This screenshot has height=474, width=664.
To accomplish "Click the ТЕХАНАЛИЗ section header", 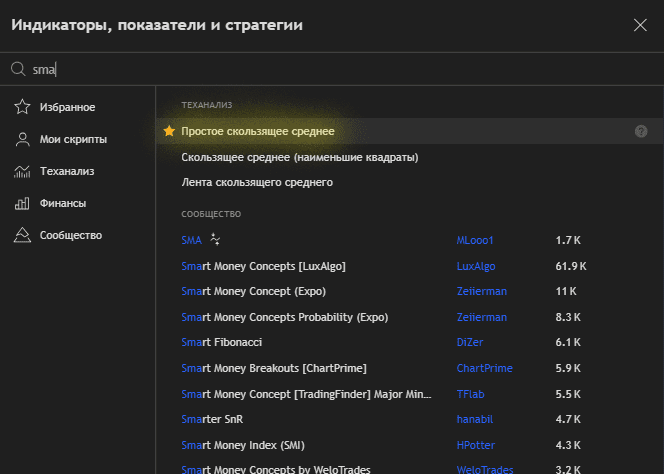I will tap(207, 105).
